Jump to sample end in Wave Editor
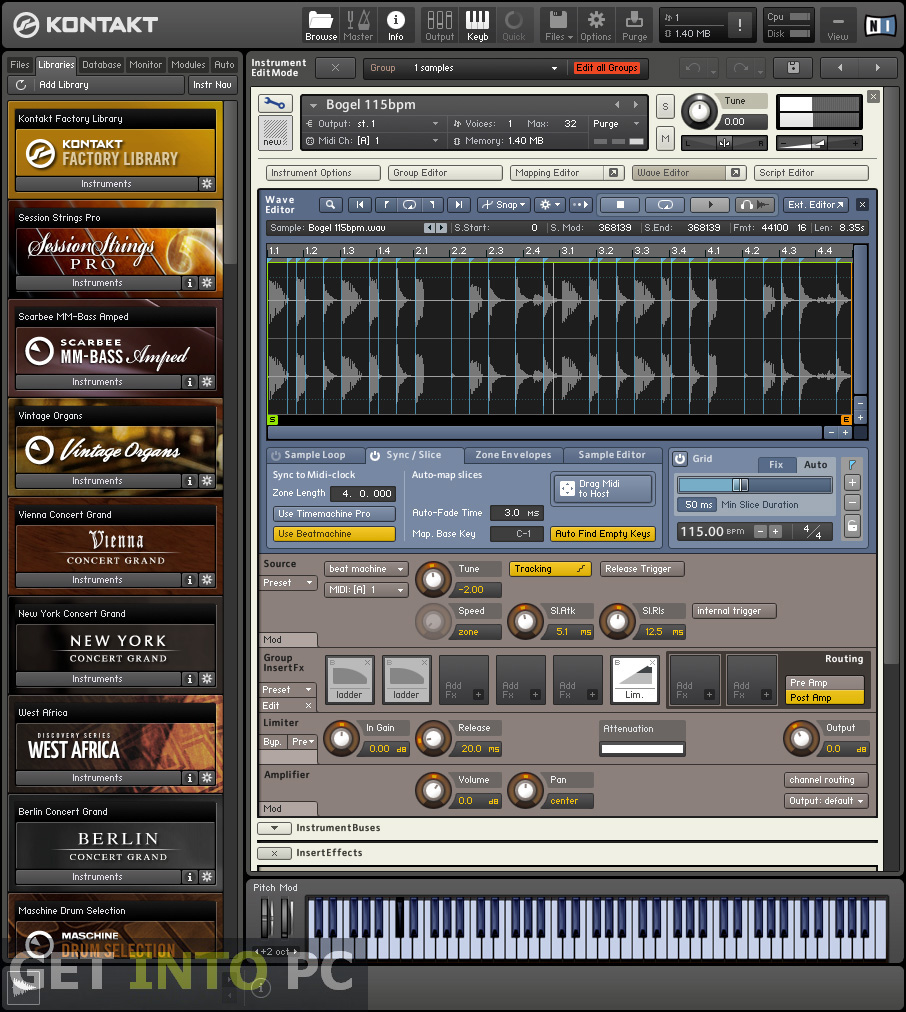The width and height of the screenshot is (906, 1012). [x=458, y=205]
